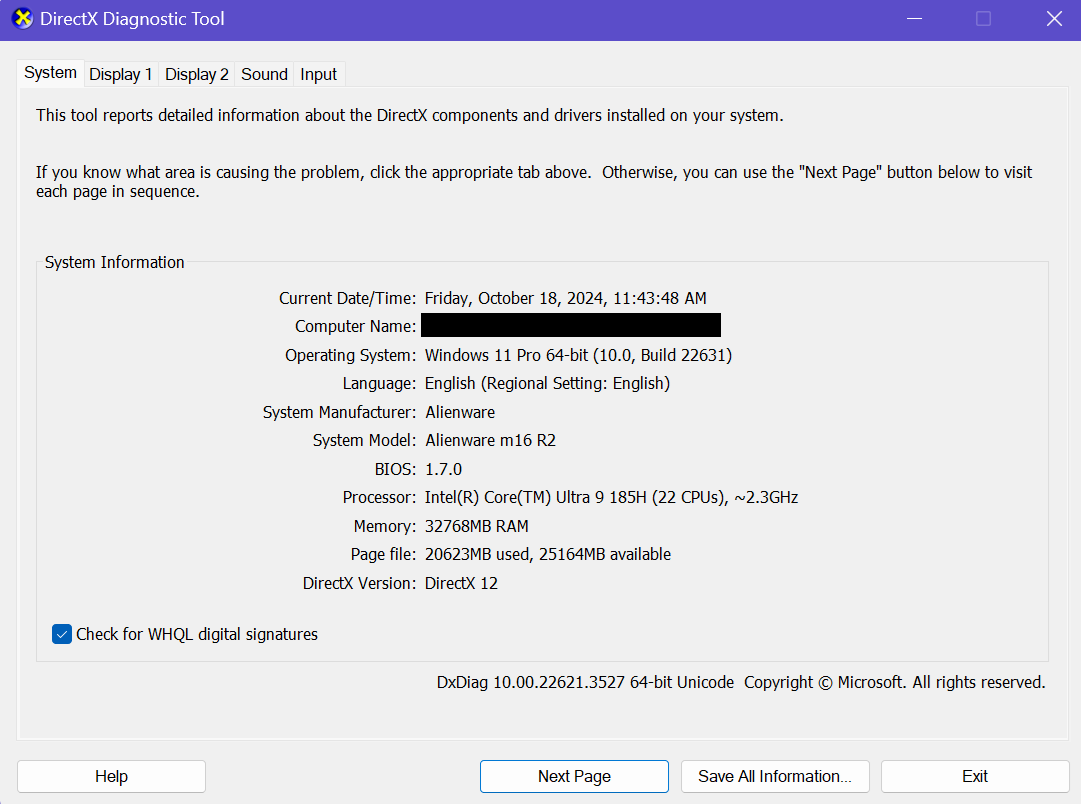Image resolution: width=1081 pixels, height=804 pixels.
Task: Open the Display 1 tab
Action: pyautogui.click(x=121, y=74)
